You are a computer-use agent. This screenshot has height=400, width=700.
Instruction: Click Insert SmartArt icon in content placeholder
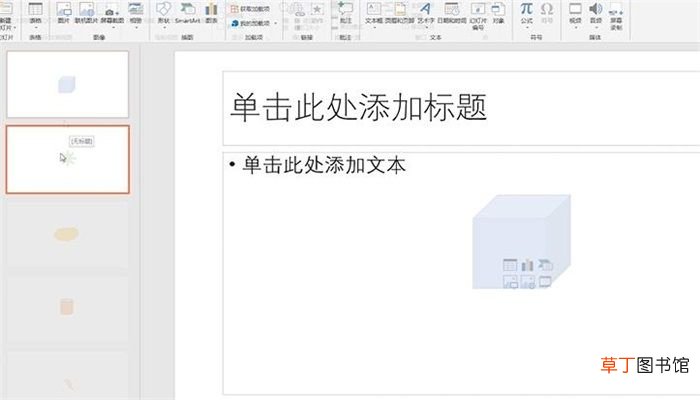[545, 265]
